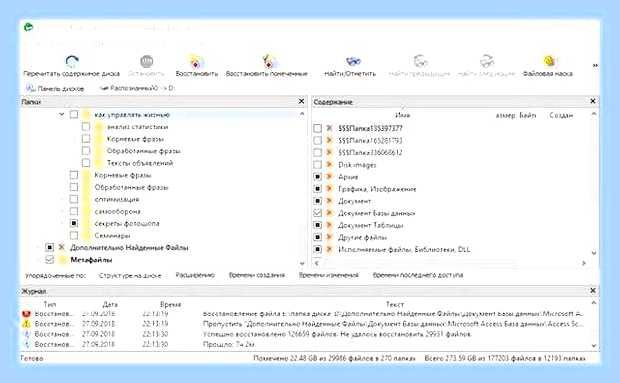620x383 pixels.
Task: Check the Тексты объявлений folder checkbox
Action: pyautogui.click(x=86, y=163)
